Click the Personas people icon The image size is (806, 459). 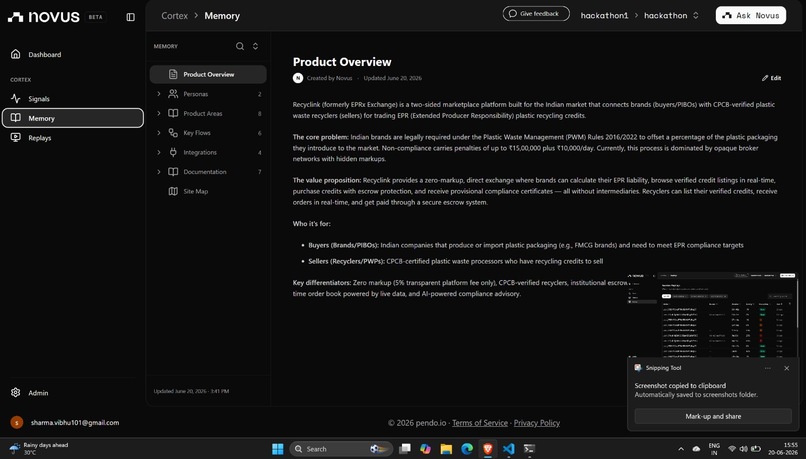point(173,94)
